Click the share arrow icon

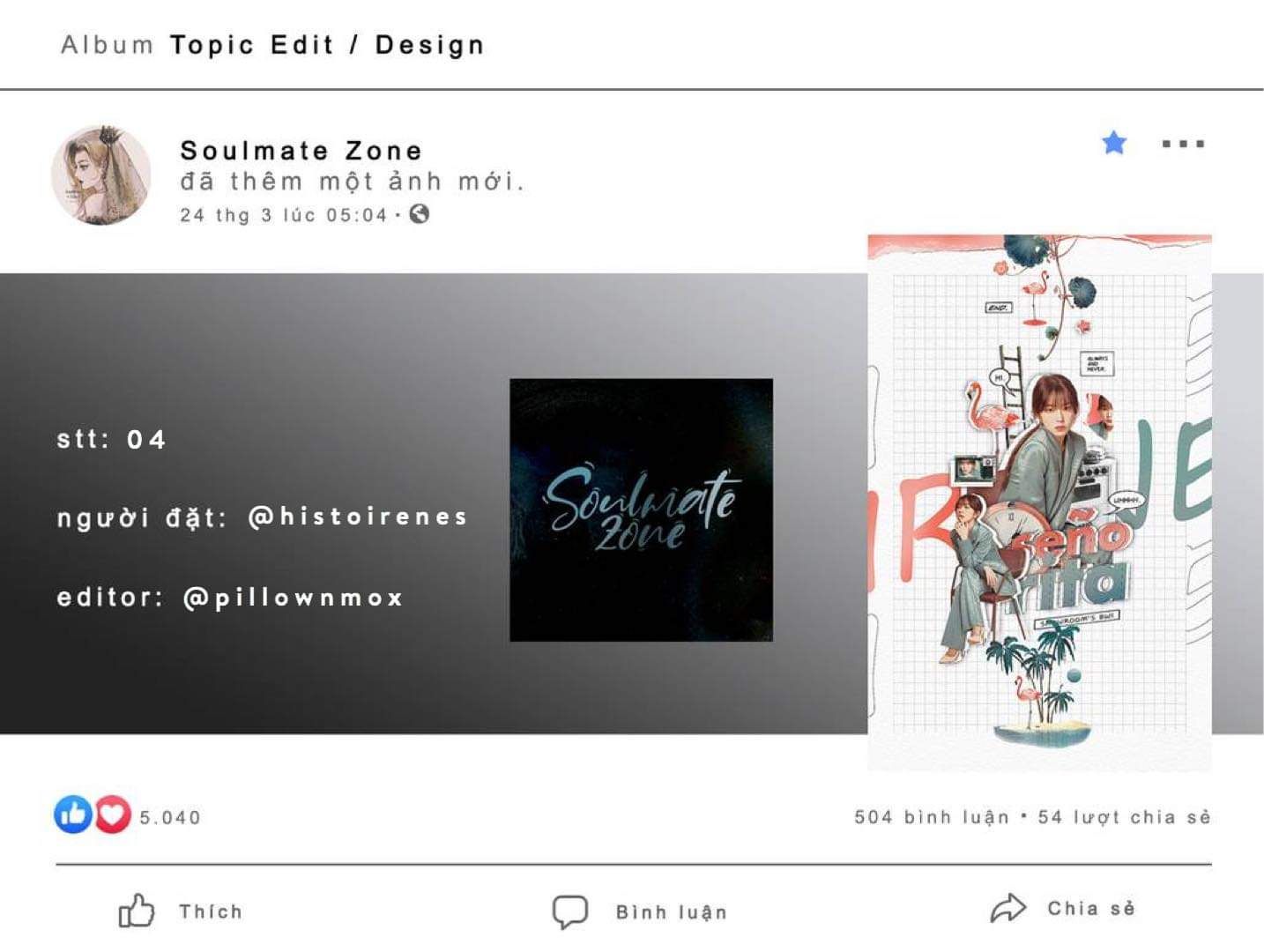[1008, 909]
